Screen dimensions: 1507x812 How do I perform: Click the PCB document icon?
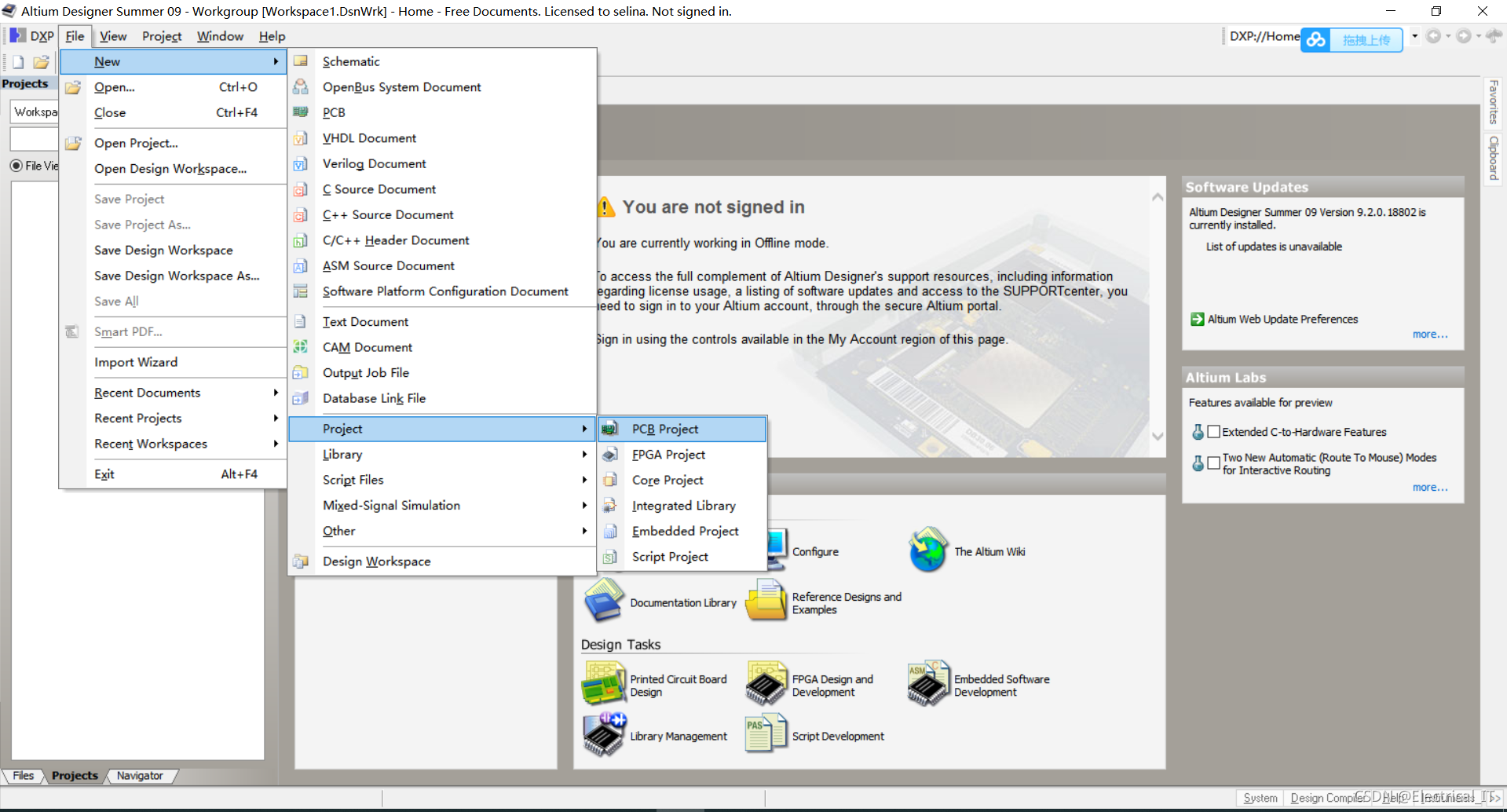[x=301, y=112]
